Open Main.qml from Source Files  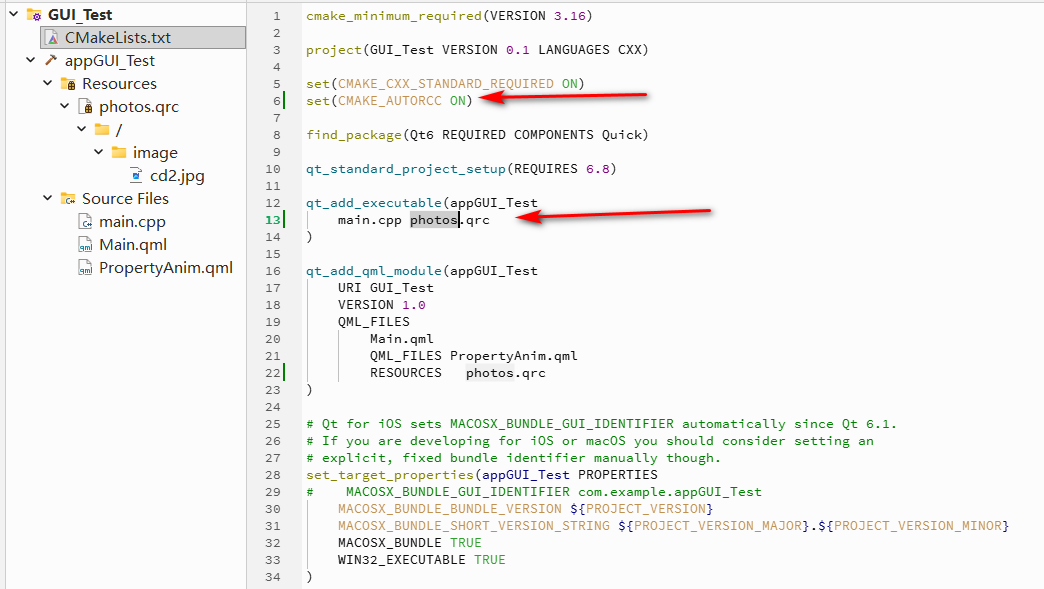coord(133,245)
